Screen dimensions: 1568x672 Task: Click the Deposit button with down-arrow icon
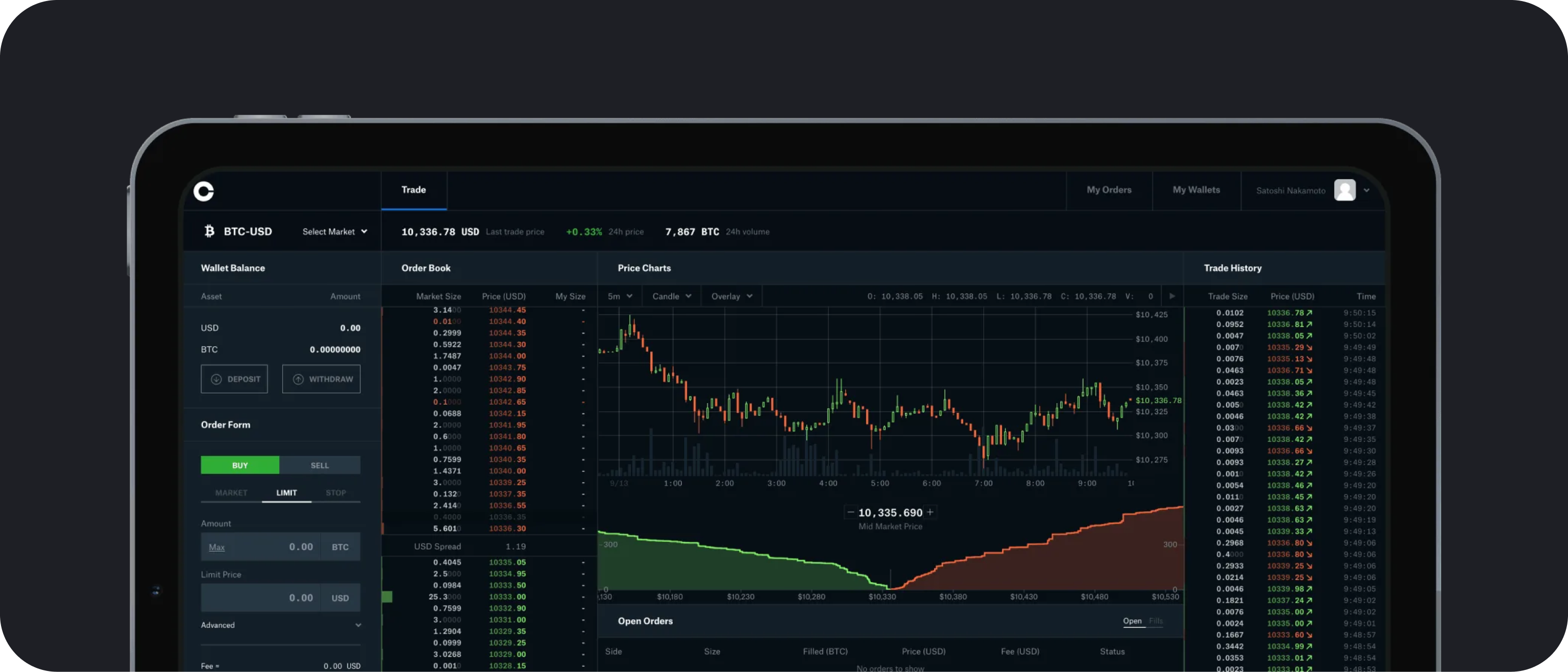[x=234, y=379]
